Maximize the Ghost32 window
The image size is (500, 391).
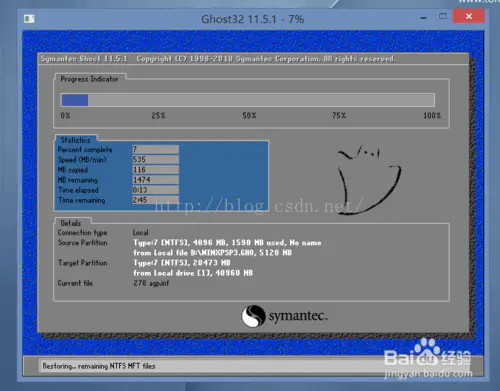[x=443, y=16]
